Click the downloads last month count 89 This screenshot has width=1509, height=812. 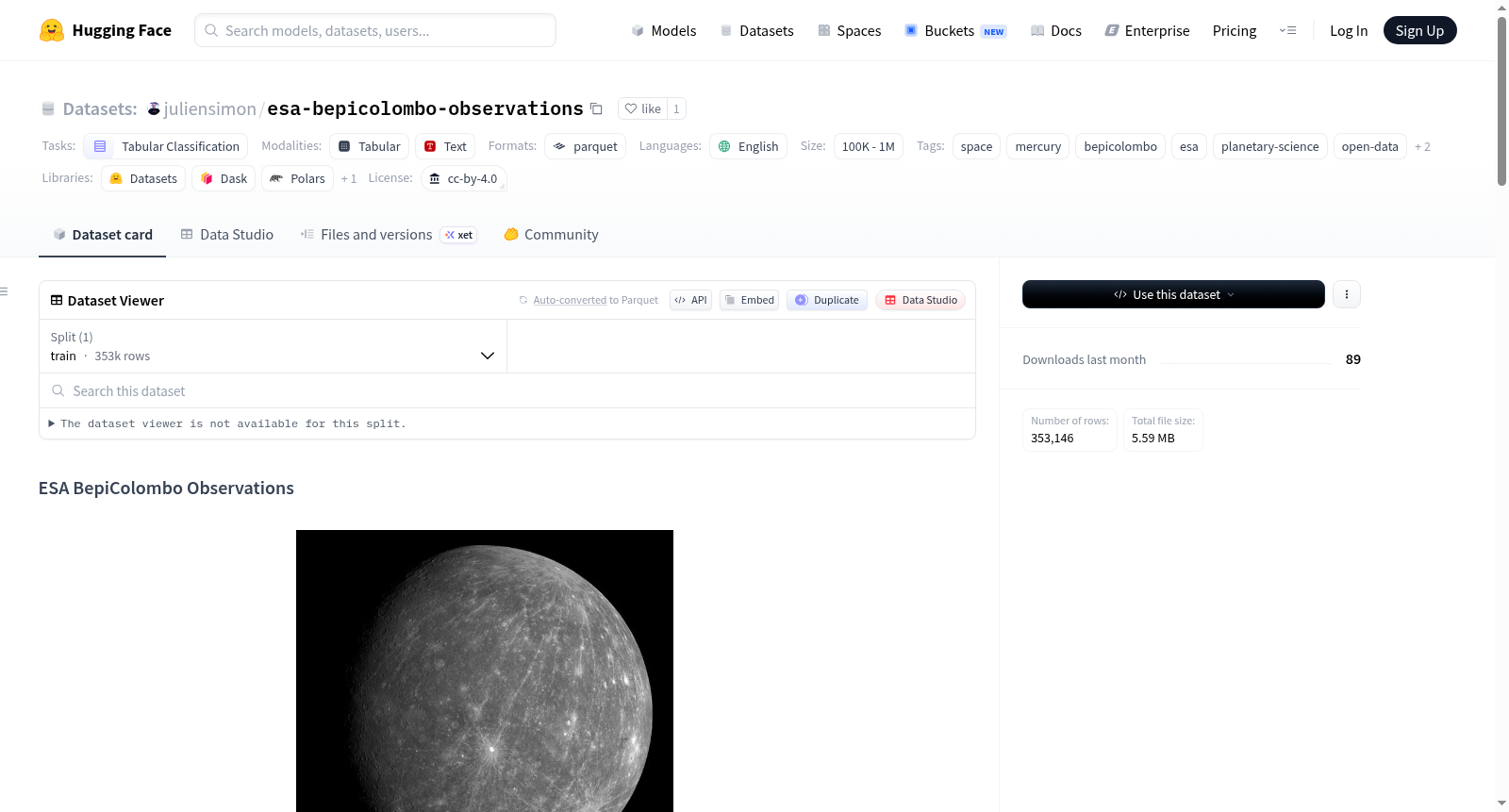[1353, 359]
